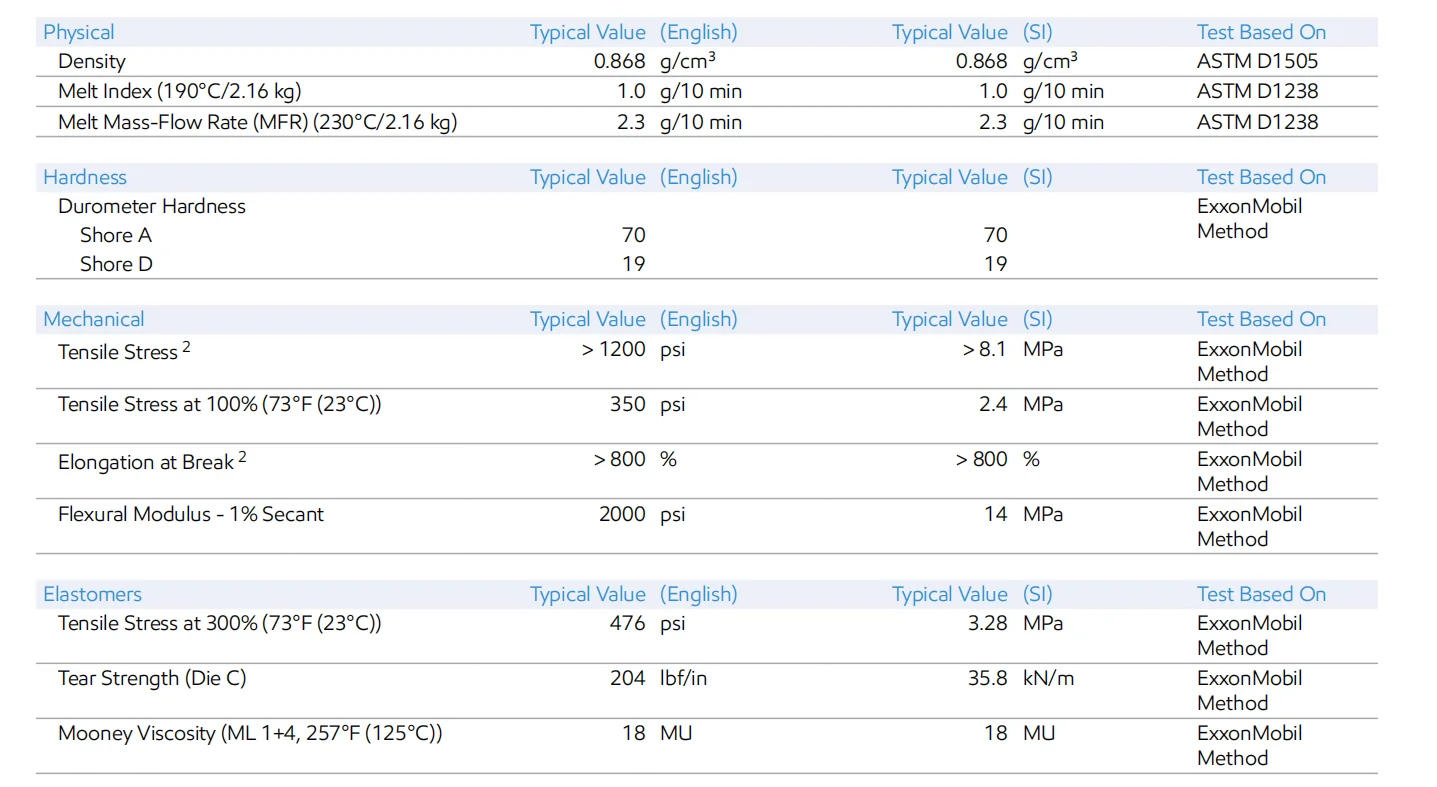1437x787 pixels.
Task: Click the Flexural Modulus - 1% Secant label
Action: point(190,514)
